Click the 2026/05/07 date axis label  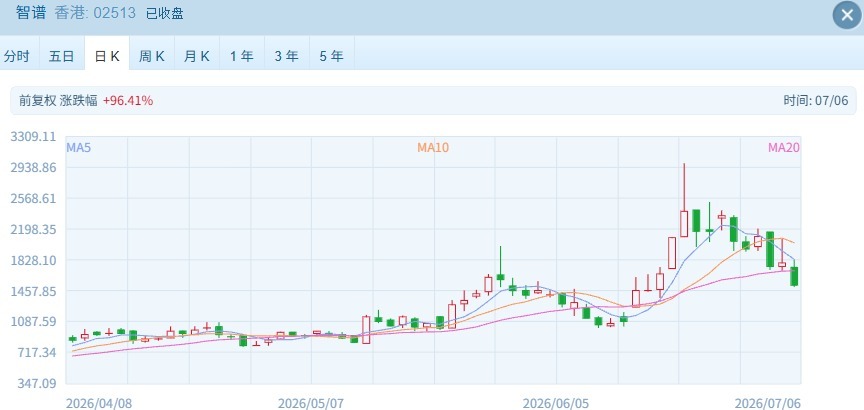(x=311, y=403)
